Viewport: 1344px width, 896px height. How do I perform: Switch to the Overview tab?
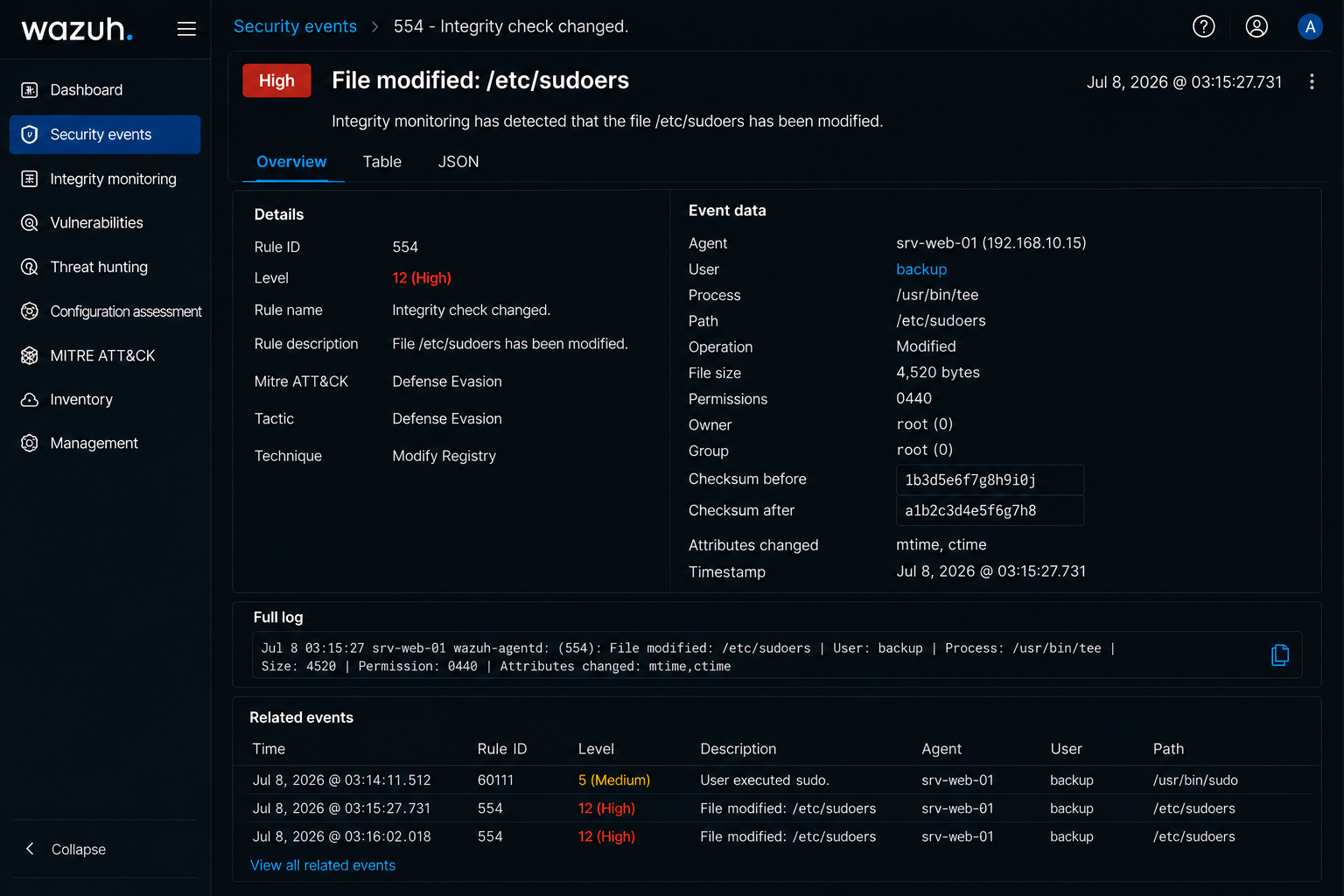pos(291,162)
